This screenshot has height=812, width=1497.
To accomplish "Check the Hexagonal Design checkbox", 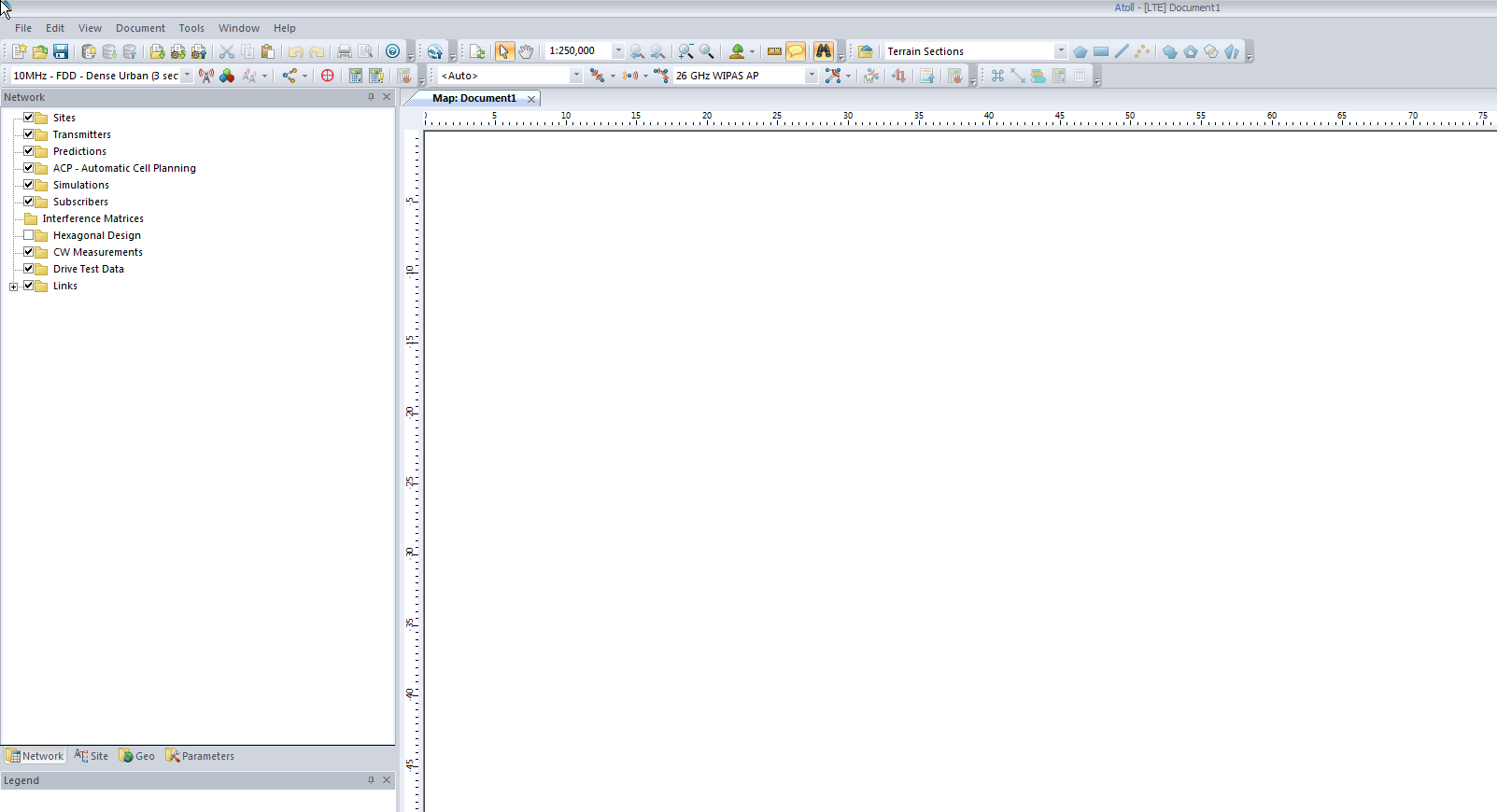I will [x=29, y=235].
